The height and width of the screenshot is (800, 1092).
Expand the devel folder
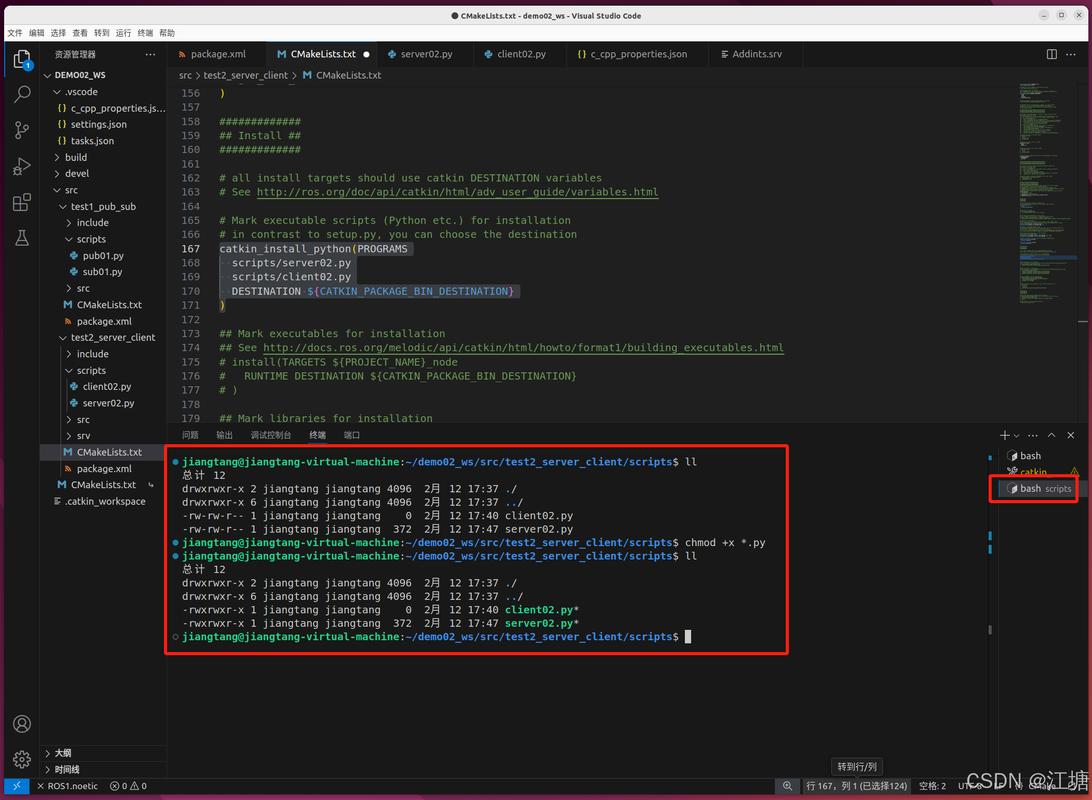click(103, 173)
